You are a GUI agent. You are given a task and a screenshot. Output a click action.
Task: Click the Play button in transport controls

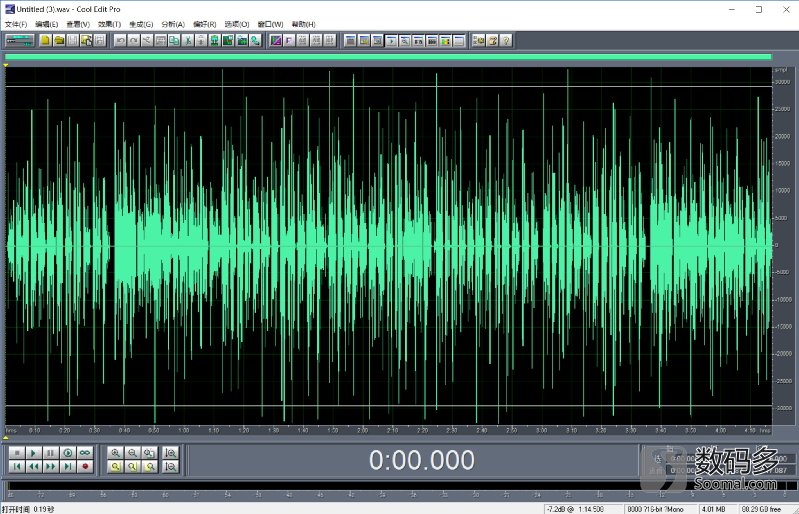pos(35,453)
